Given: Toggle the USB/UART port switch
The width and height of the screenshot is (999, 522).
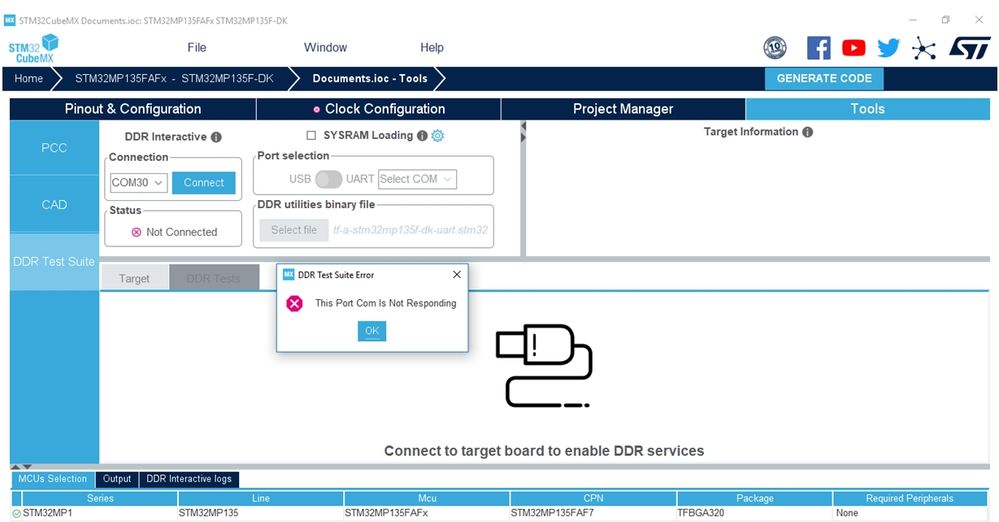Looking at the screenshot, I should [329, 179].
